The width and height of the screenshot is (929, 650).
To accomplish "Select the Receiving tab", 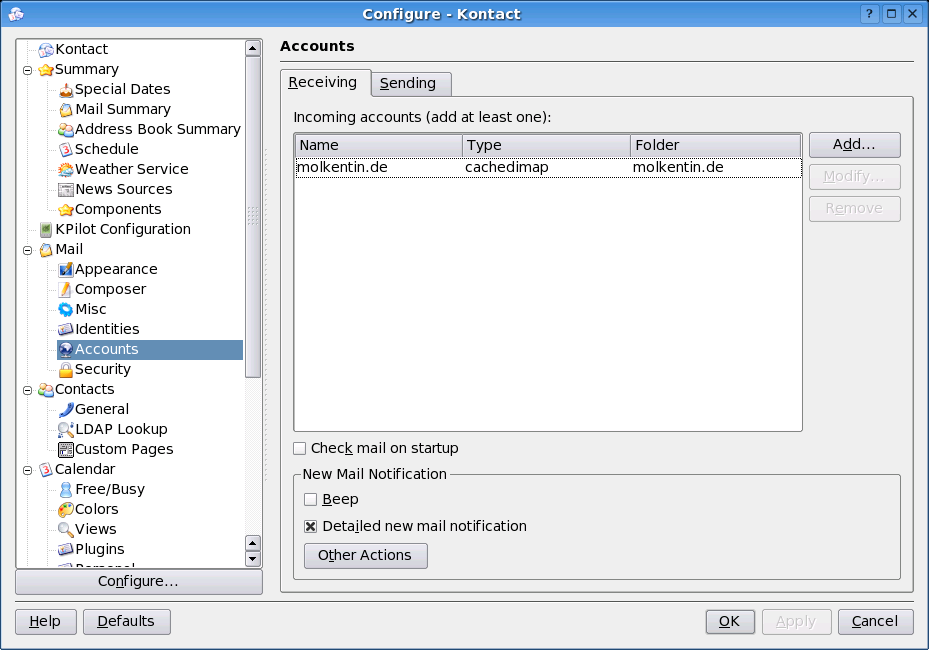I will coord(325,82).
